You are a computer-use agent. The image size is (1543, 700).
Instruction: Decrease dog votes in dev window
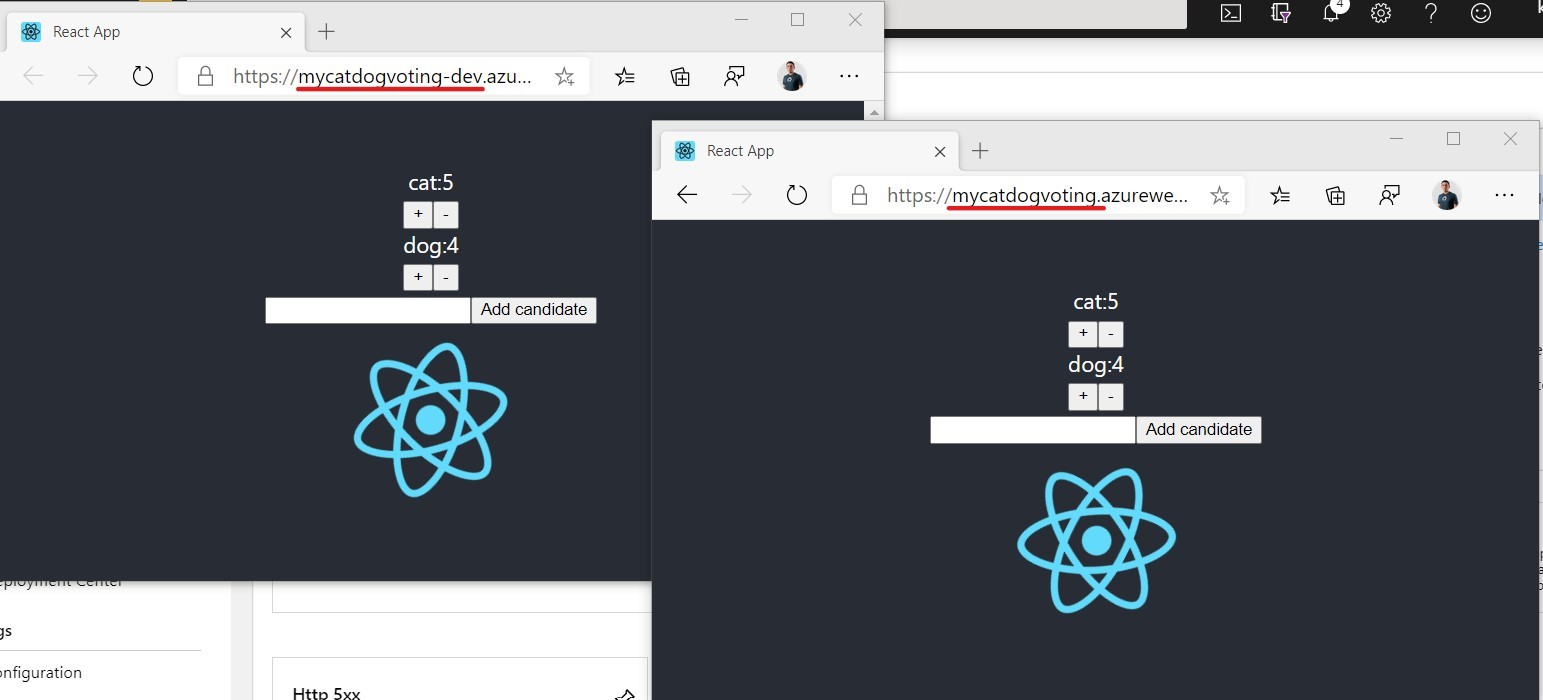446,277
